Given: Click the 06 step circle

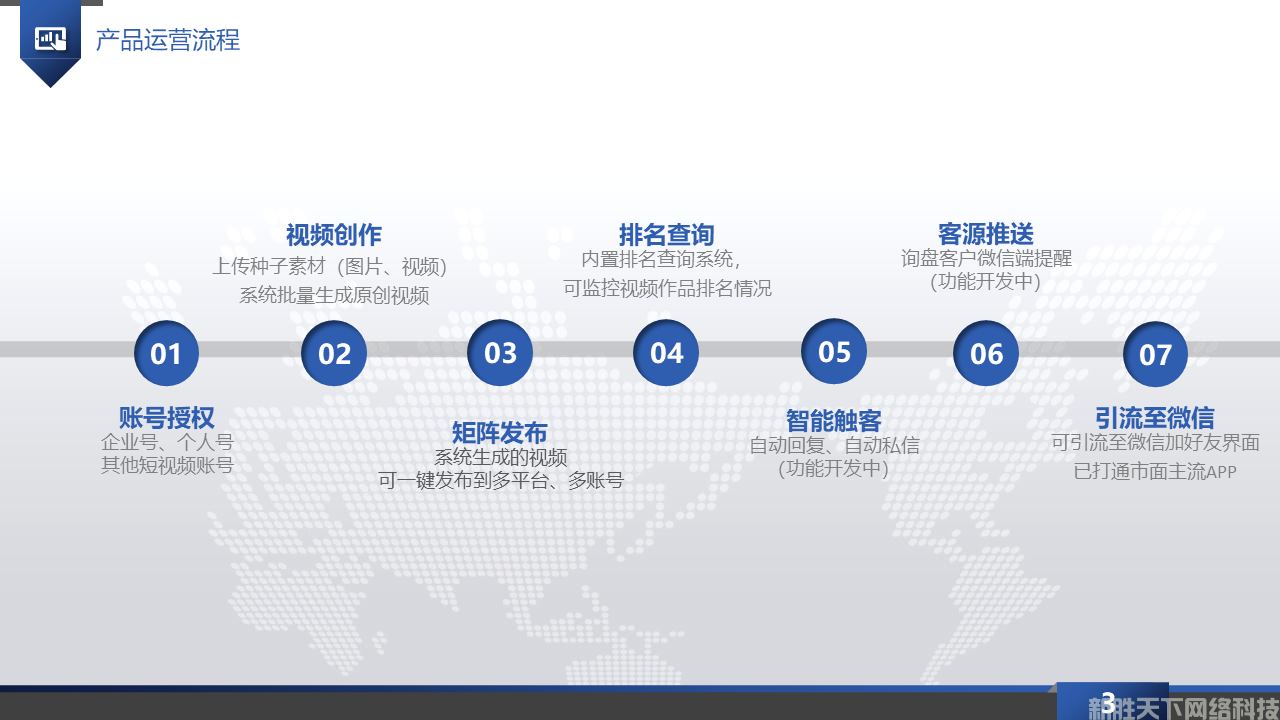Looking at the screenshot, I should [x=986, y=353].
